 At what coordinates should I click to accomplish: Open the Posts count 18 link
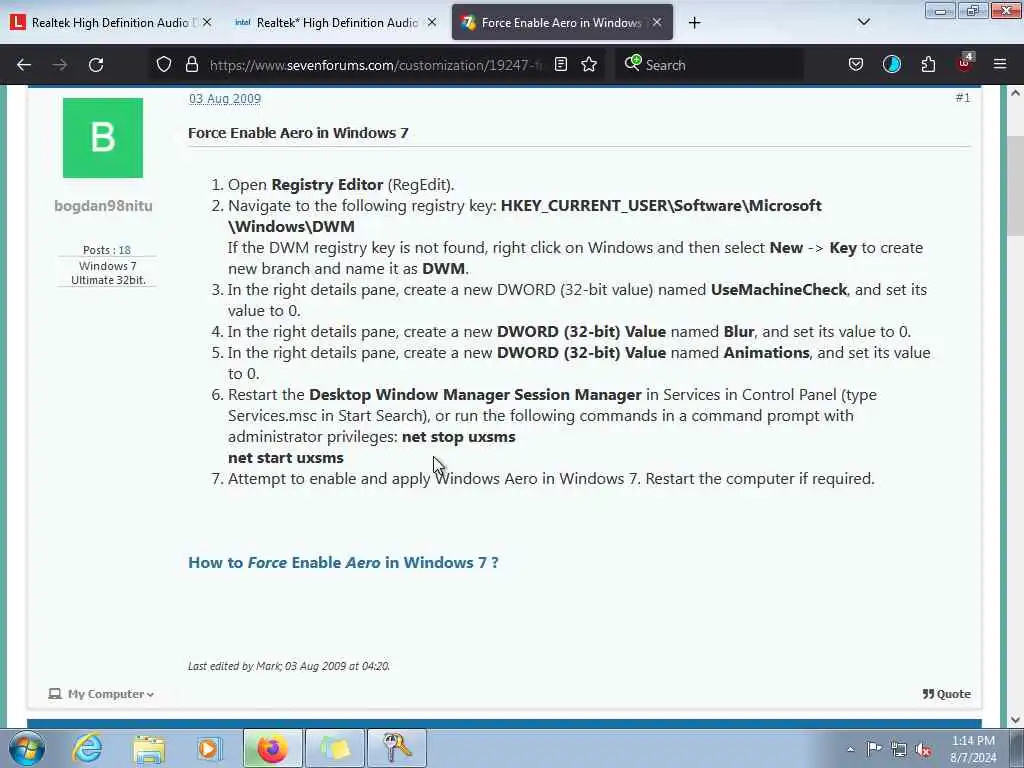pyautogui.click(x=124, y=250)
